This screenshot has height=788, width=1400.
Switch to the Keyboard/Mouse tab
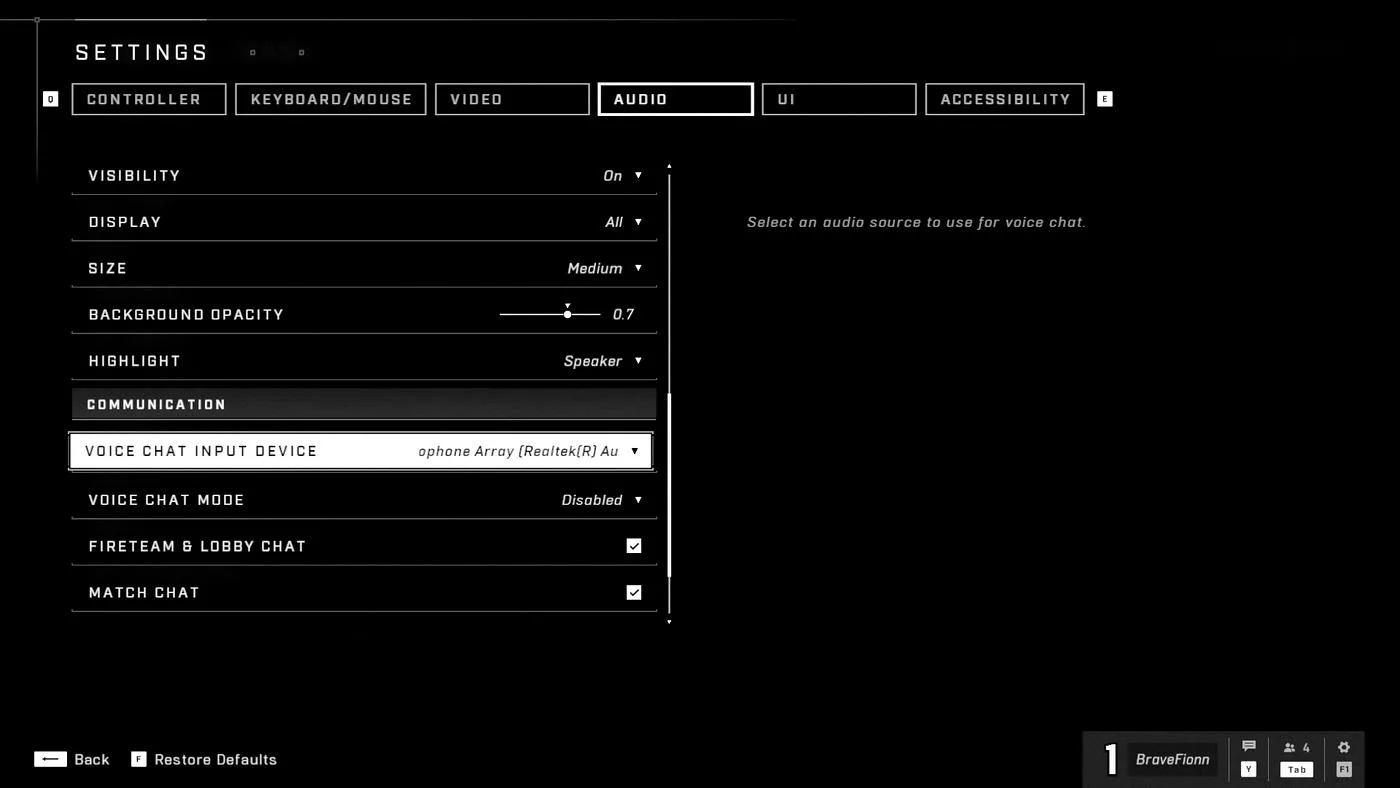[x=330, y=99]
